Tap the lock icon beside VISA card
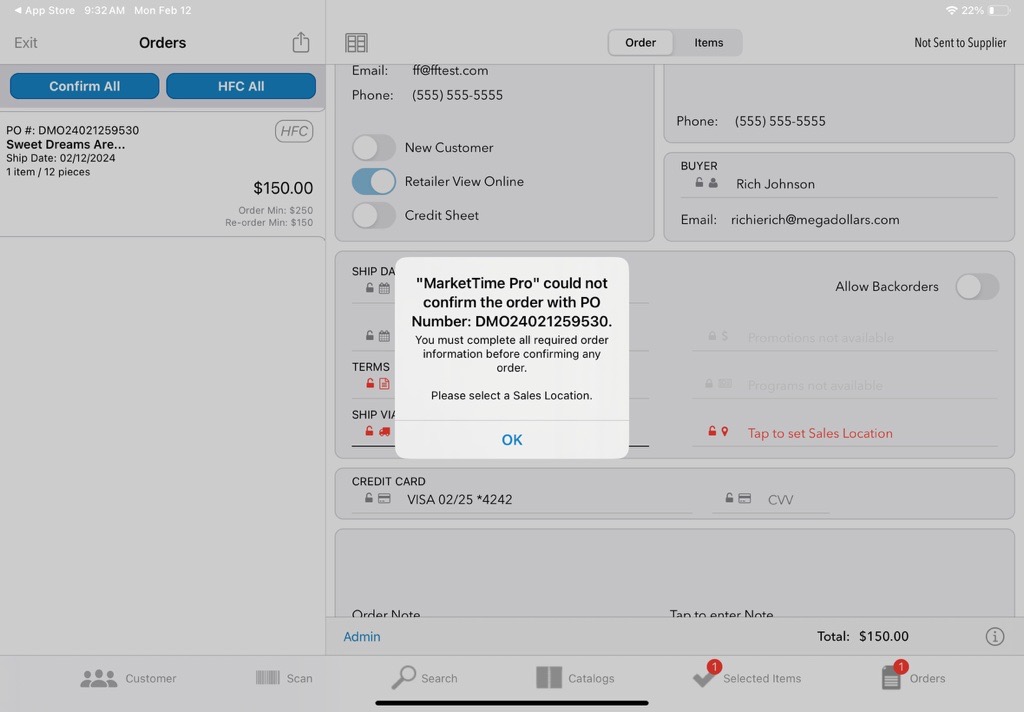The width and height of the screenshot is (1024, 712). pos(369,498)
